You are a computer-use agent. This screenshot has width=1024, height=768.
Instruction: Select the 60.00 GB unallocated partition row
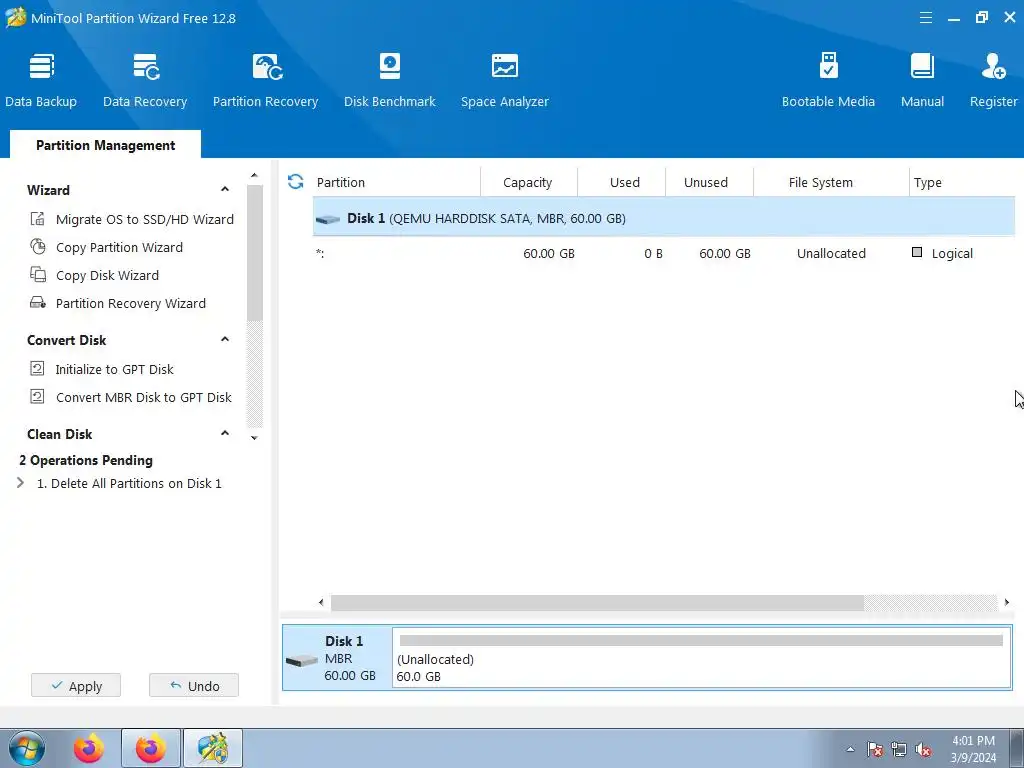tap(664, 253)
